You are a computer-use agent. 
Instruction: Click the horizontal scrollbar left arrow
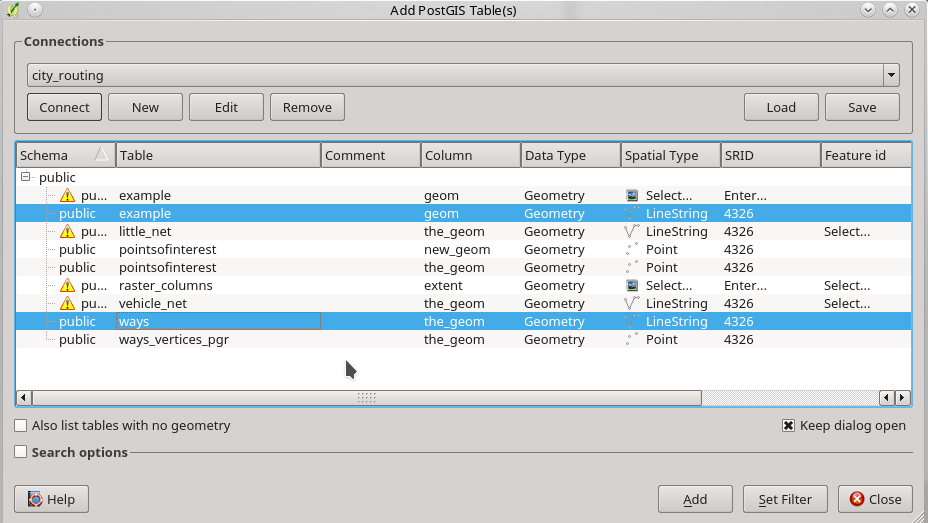pyautogui.click(x=23, y=398)
